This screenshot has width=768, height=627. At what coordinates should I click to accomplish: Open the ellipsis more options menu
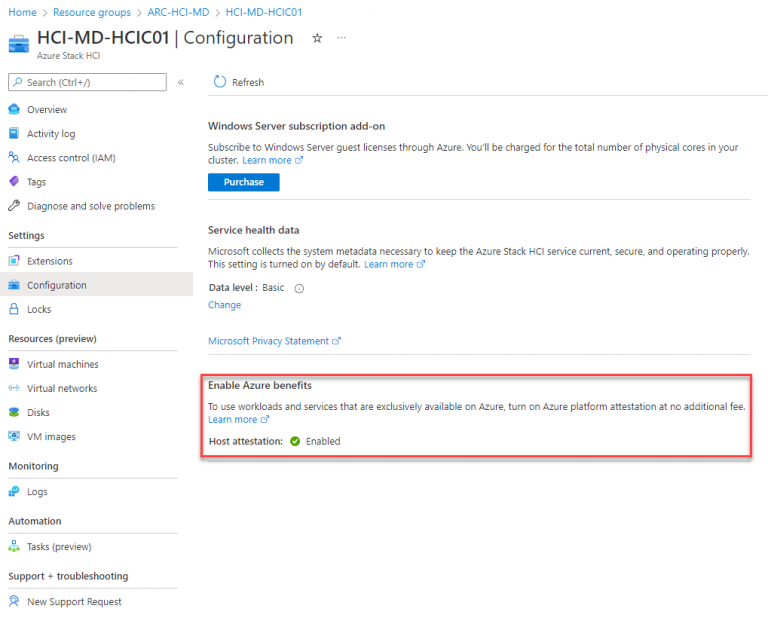pyautogui.click(x=342, y=38)
